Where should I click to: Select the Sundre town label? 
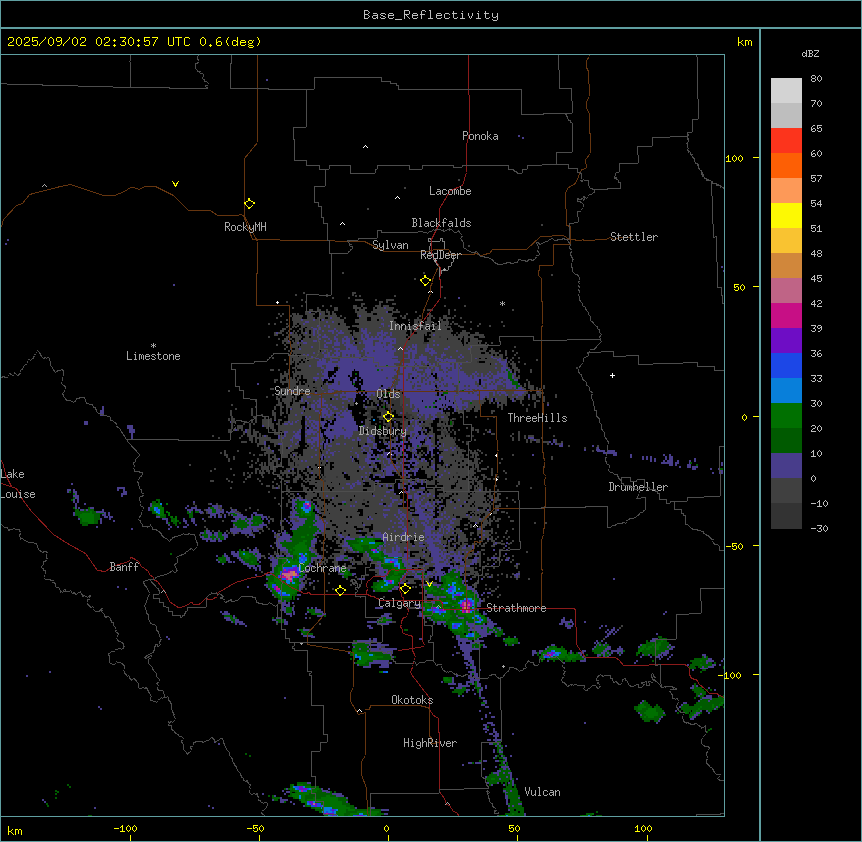click(x=292, y=391)
